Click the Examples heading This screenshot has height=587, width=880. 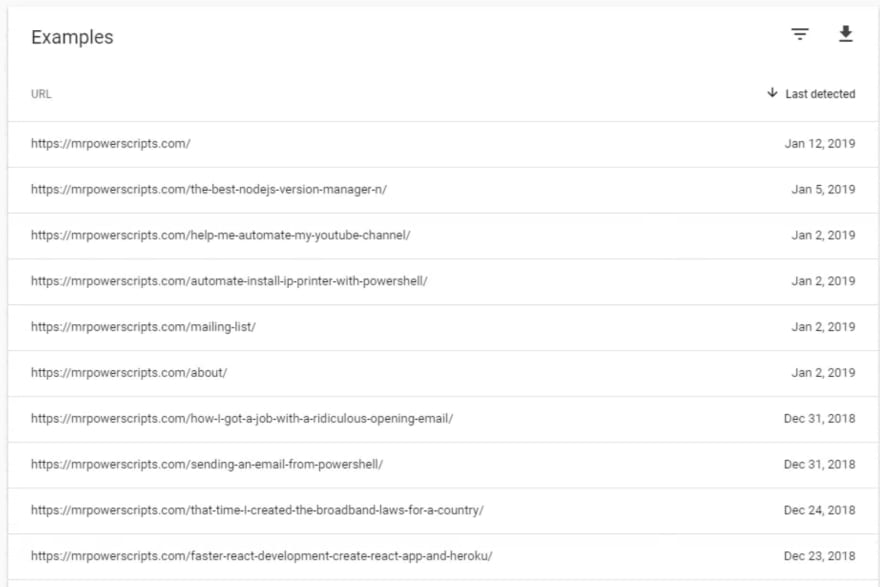point(72,37)
